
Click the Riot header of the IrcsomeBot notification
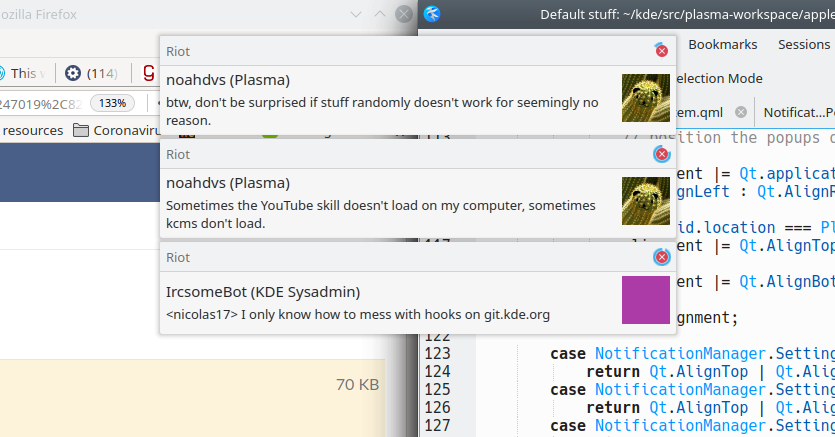pyautogui.click(x=178, y=258)
